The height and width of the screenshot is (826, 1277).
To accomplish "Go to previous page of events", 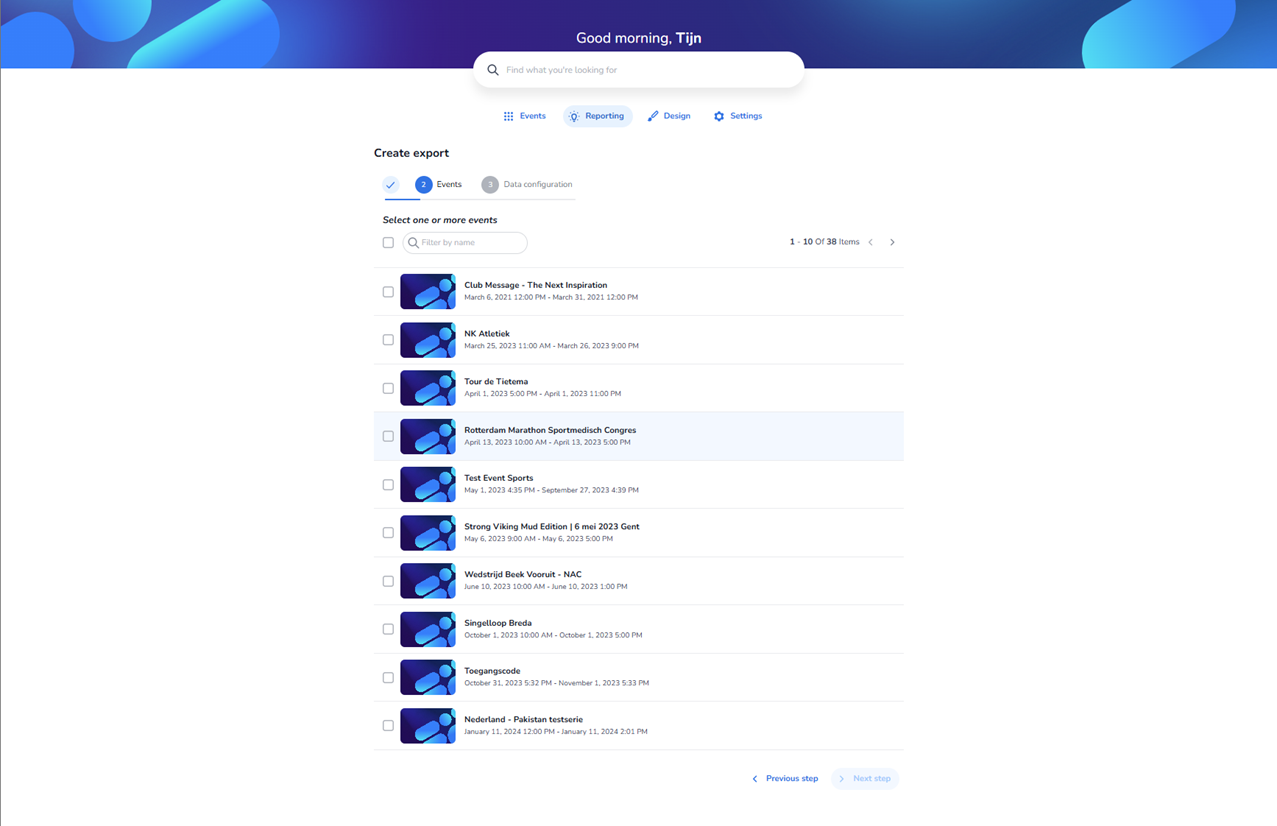I will point(871,242).
